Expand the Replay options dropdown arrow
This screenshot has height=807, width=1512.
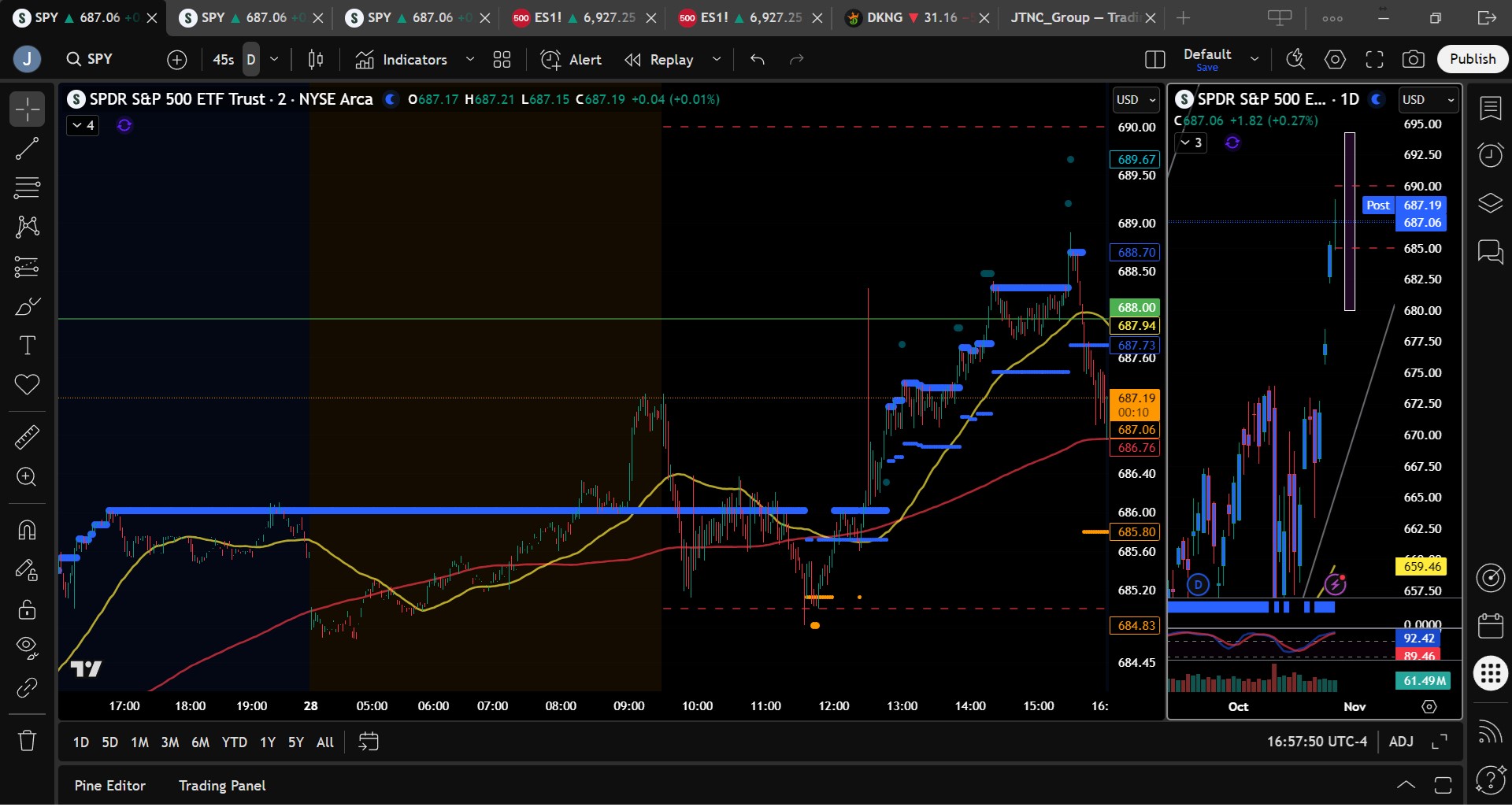(717, 59)
